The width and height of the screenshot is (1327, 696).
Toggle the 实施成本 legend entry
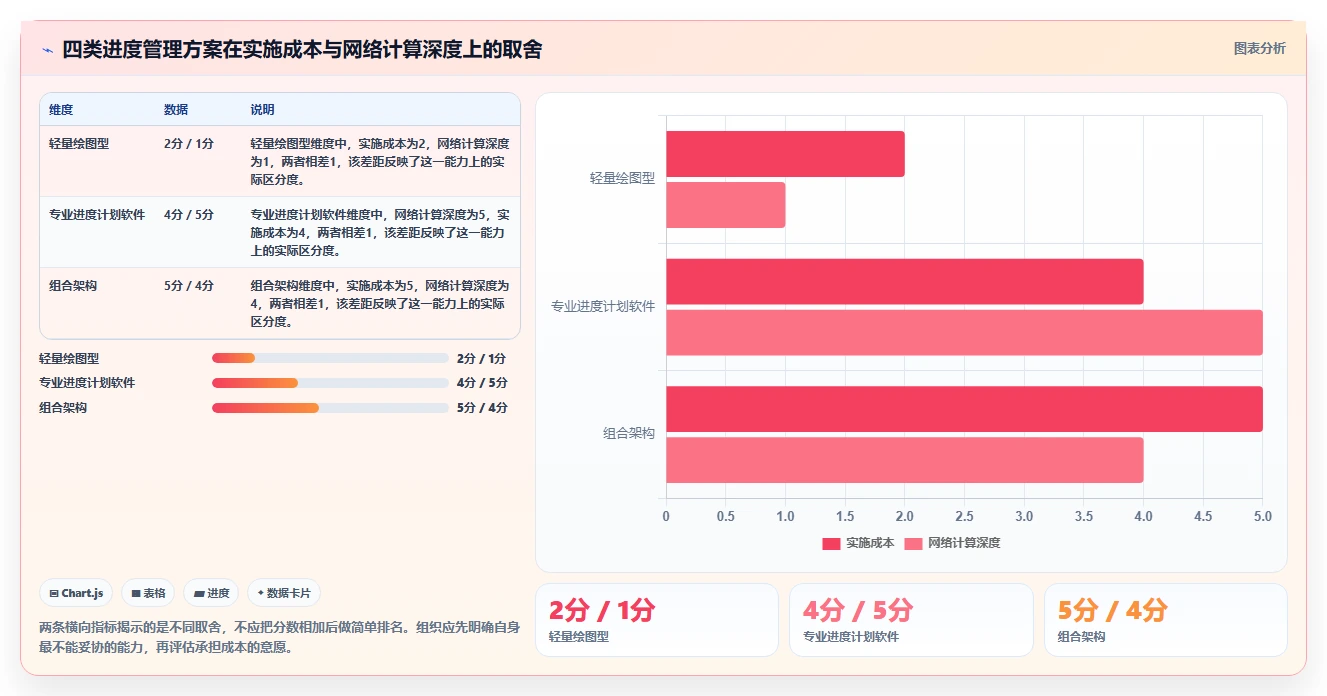[x=858, y=543]
